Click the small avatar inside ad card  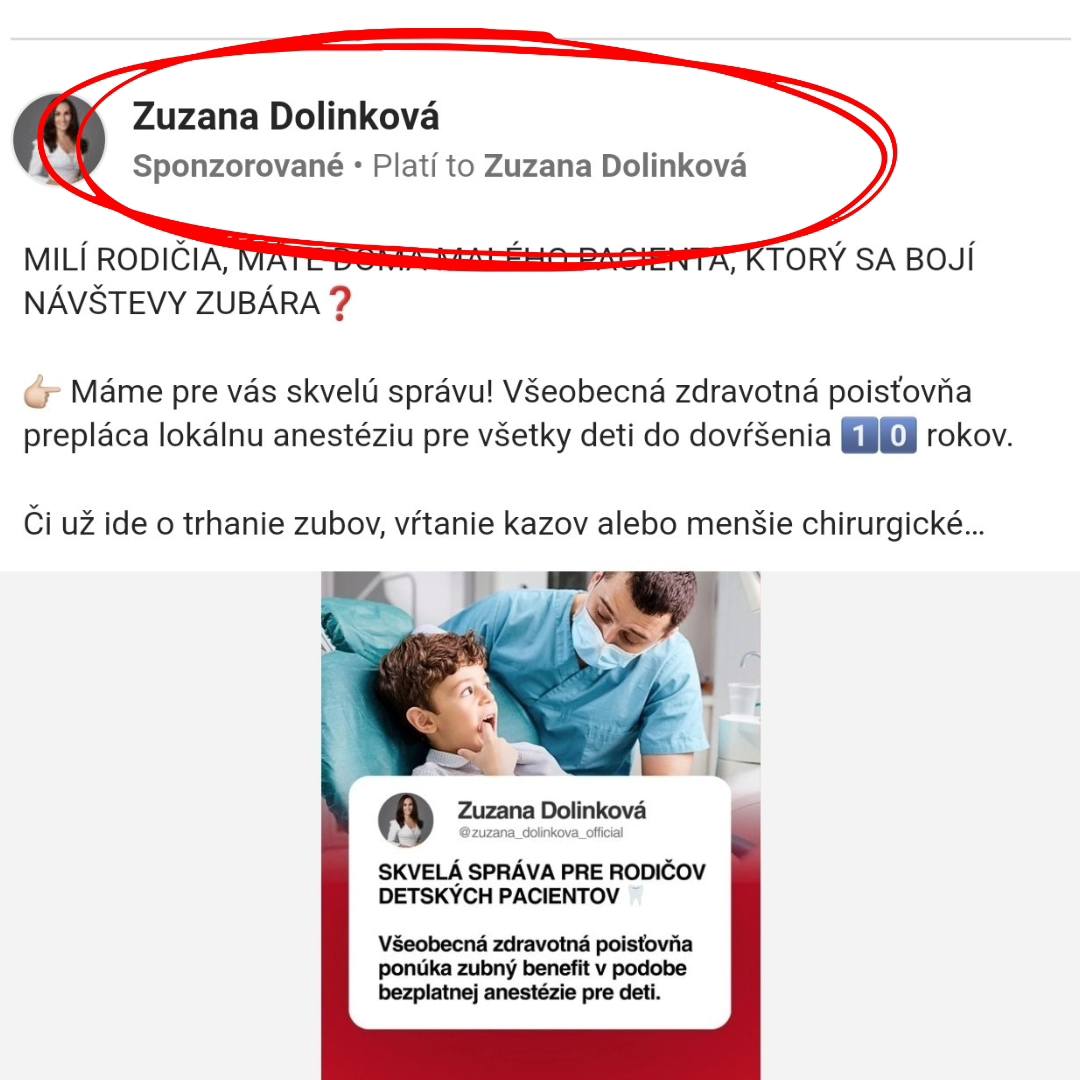[406, 820]
